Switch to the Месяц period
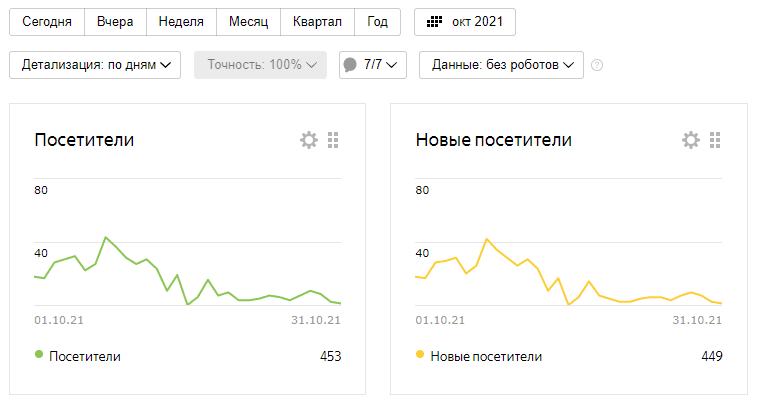The width and height of the screenshot is (766, 418). pyautogui.click(x=248, y=21)
